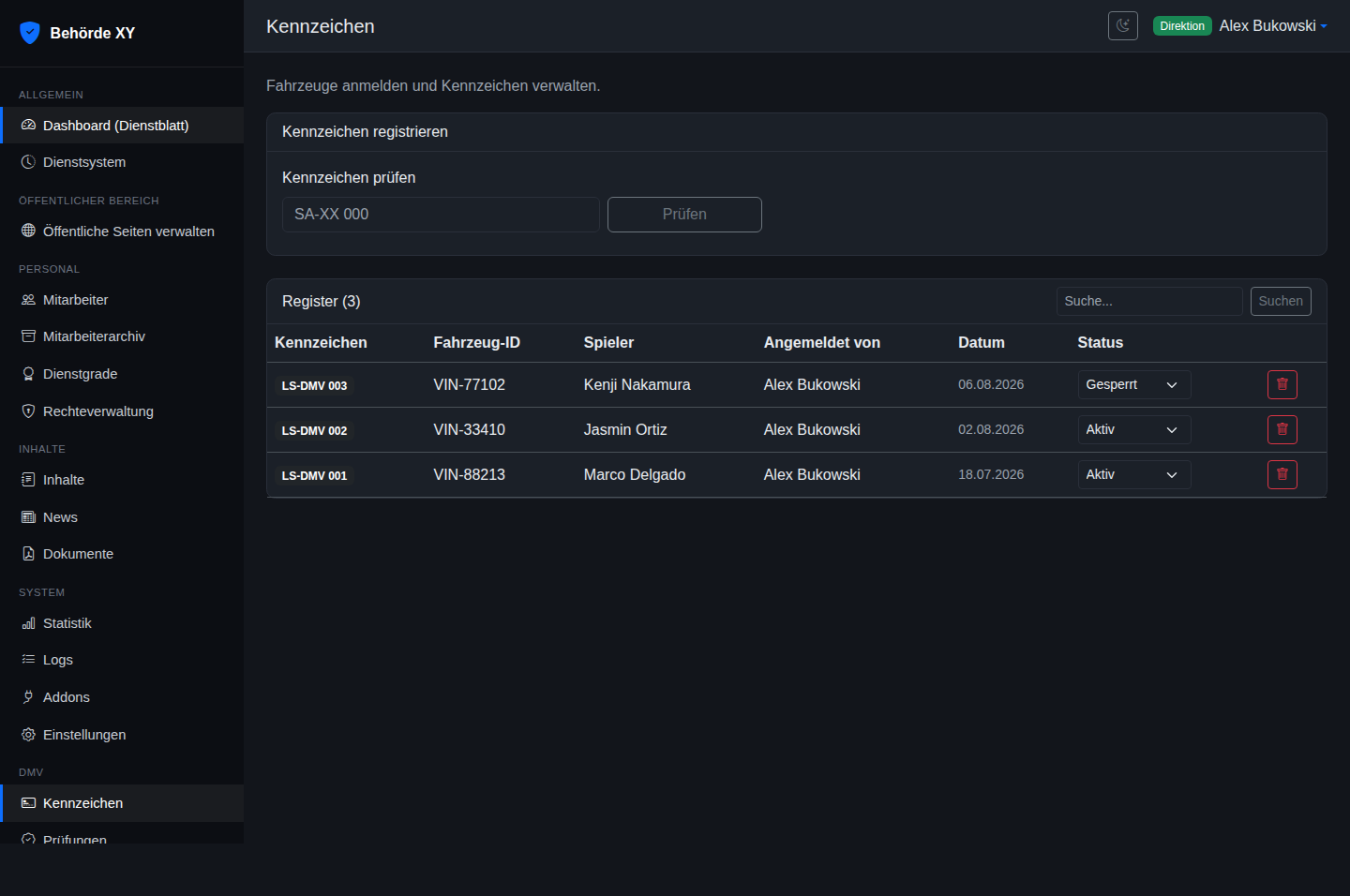Click the LS-DMV 002 plate badge
Image resolution: width=1350 pixels, height=896 pixels.
pyautogui.click(x=315, y=431)
